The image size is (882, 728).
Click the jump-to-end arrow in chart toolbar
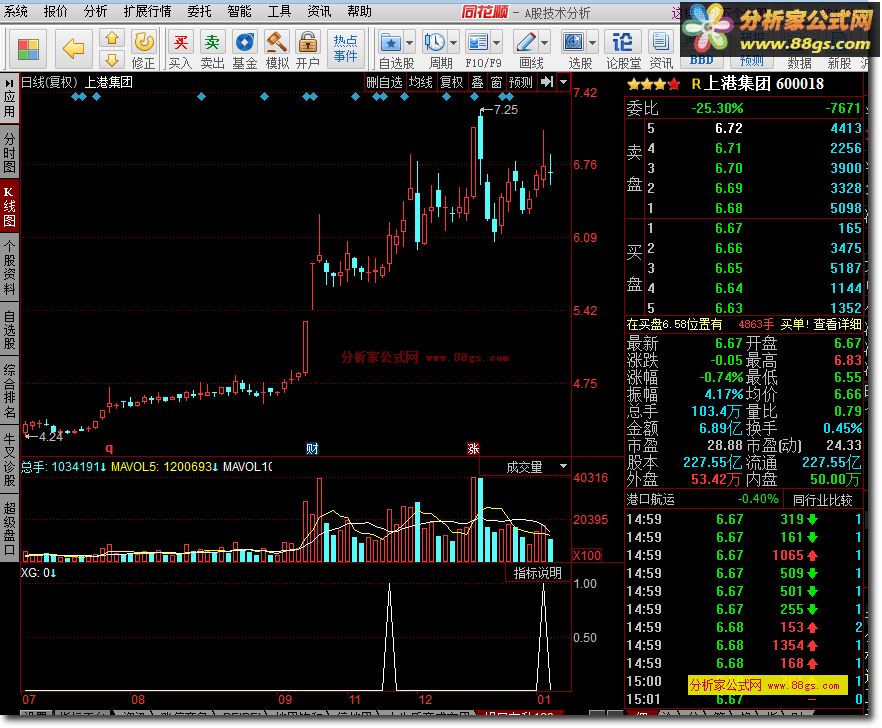click(x=547, y=82)
